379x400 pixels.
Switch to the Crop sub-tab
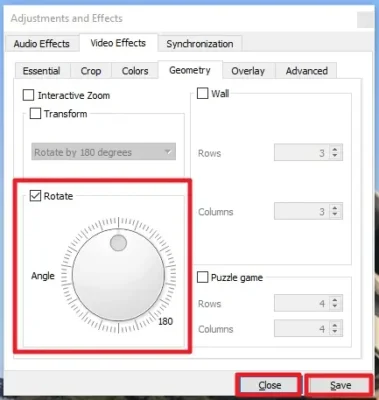coord(91,71)
